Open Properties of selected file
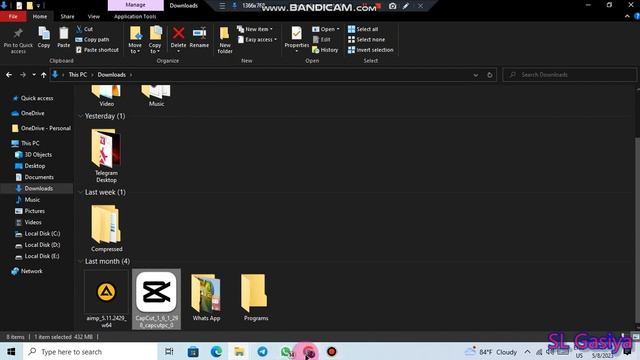This screenshot has width=640, height=360. (x=297, y=38)
